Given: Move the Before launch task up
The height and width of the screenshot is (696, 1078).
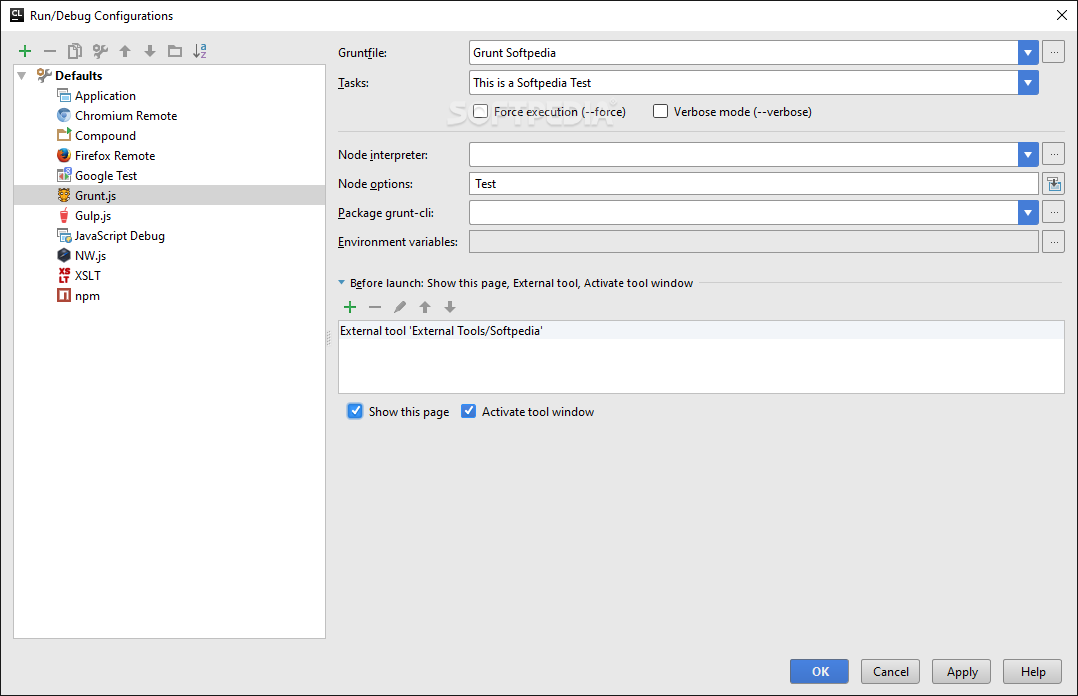Looking at the screenshot, I should (425, 307).
